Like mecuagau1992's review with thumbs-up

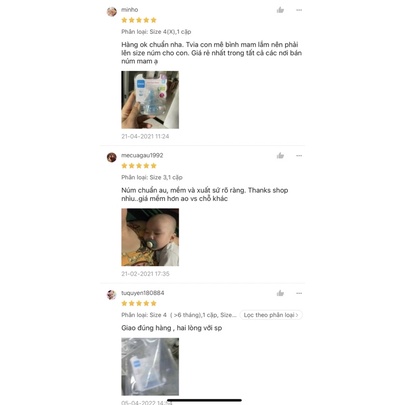pos(280,156)
